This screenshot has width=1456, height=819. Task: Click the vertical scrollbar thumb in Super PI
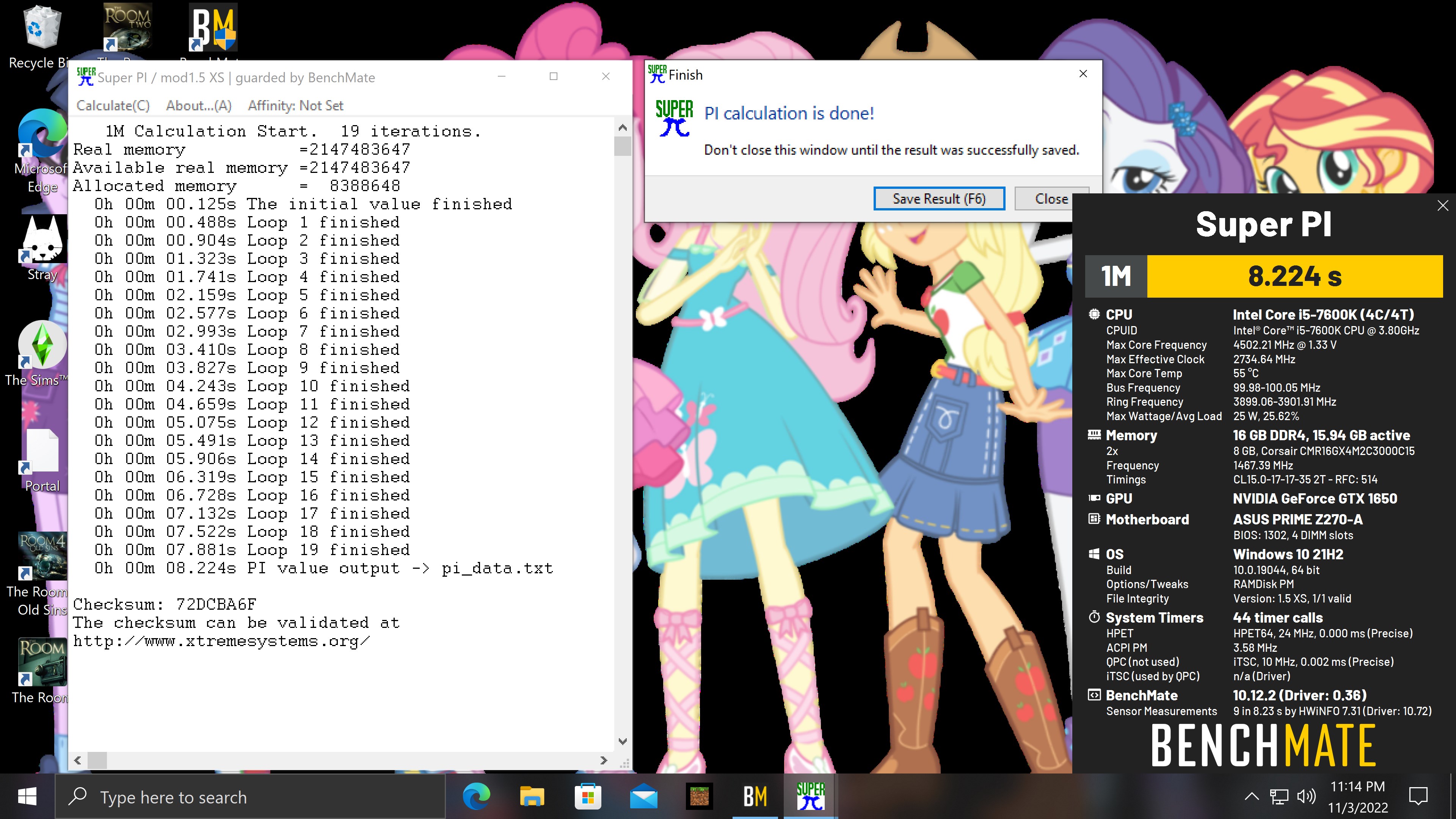click(622, 146)
